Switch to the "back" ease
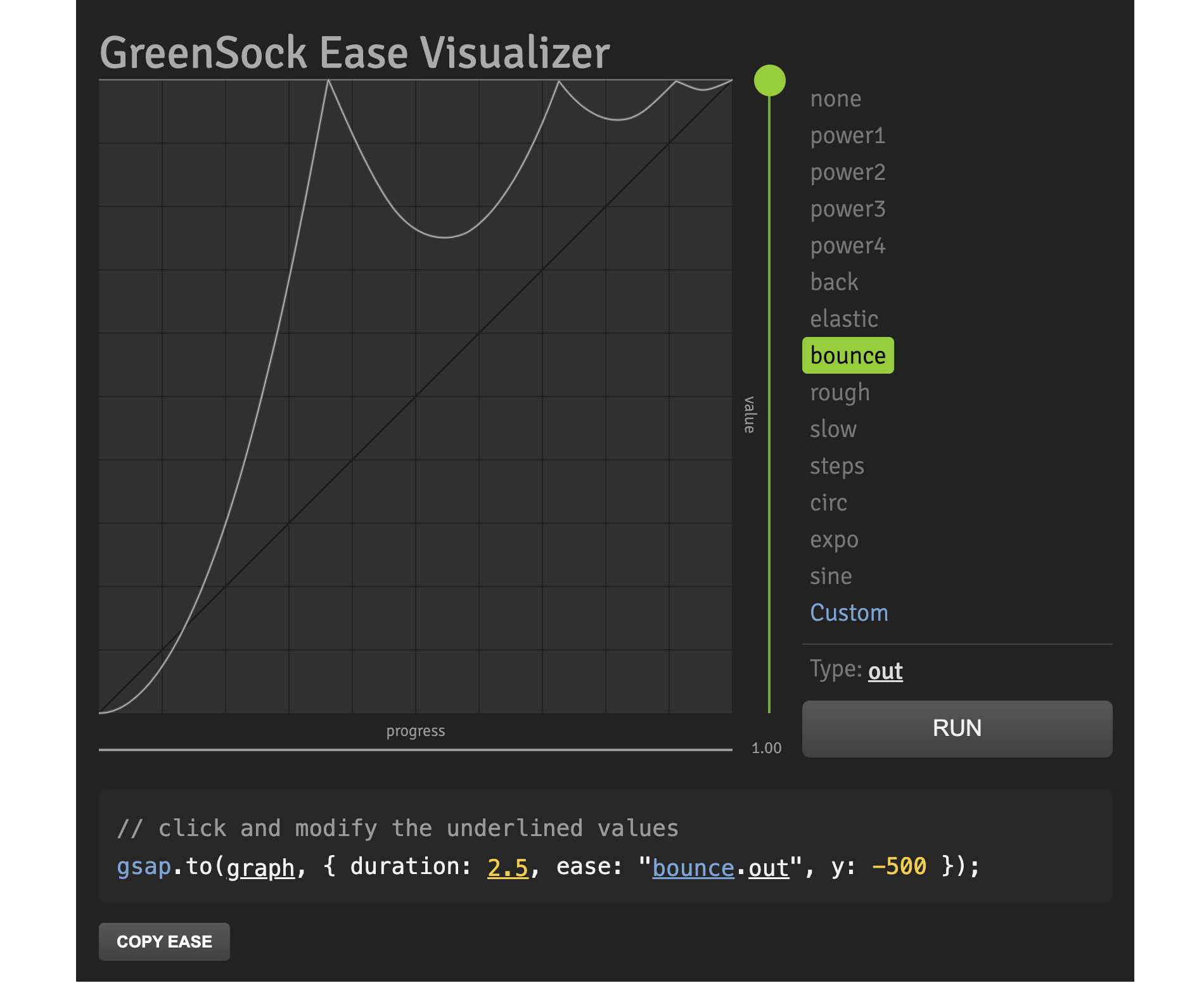This screenshot has height=983, width=1204. (x=833, y=282)
